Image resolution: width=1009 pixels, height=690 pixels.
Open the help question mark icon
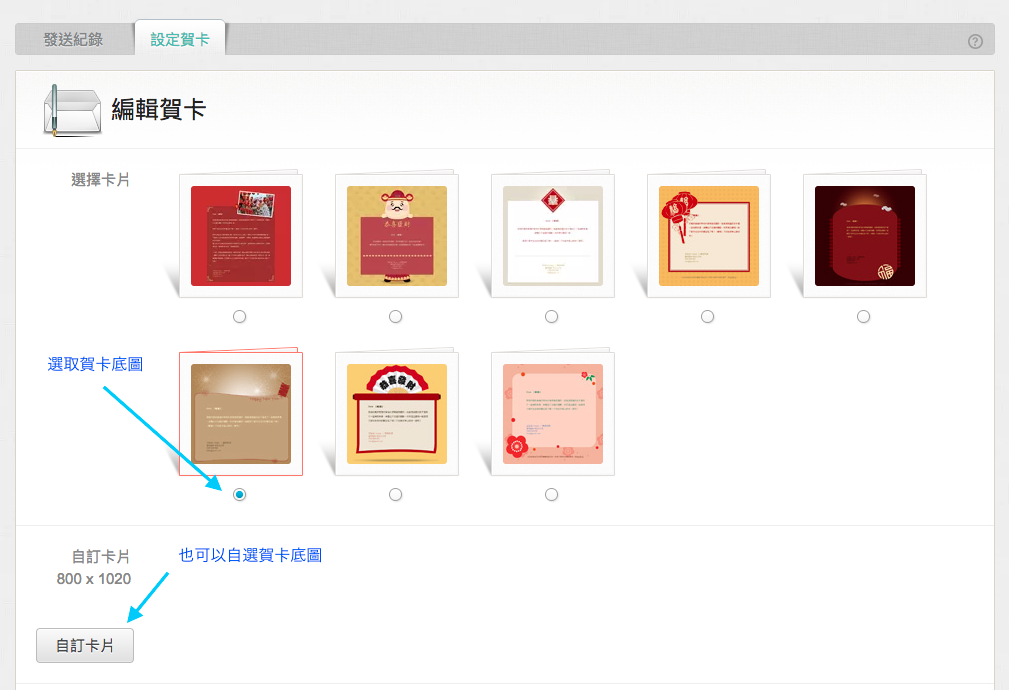(975, 41)
